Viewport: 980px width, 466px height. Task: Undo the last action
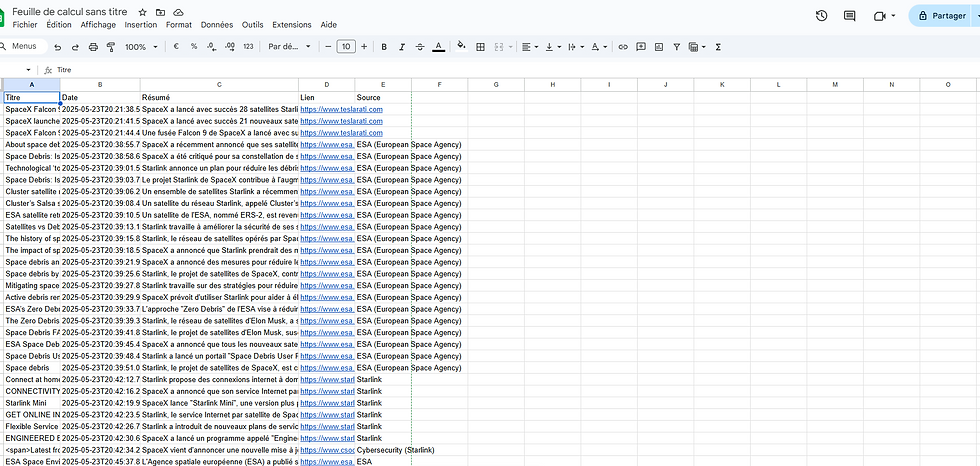pyautogui.click(x=58, y=47)
